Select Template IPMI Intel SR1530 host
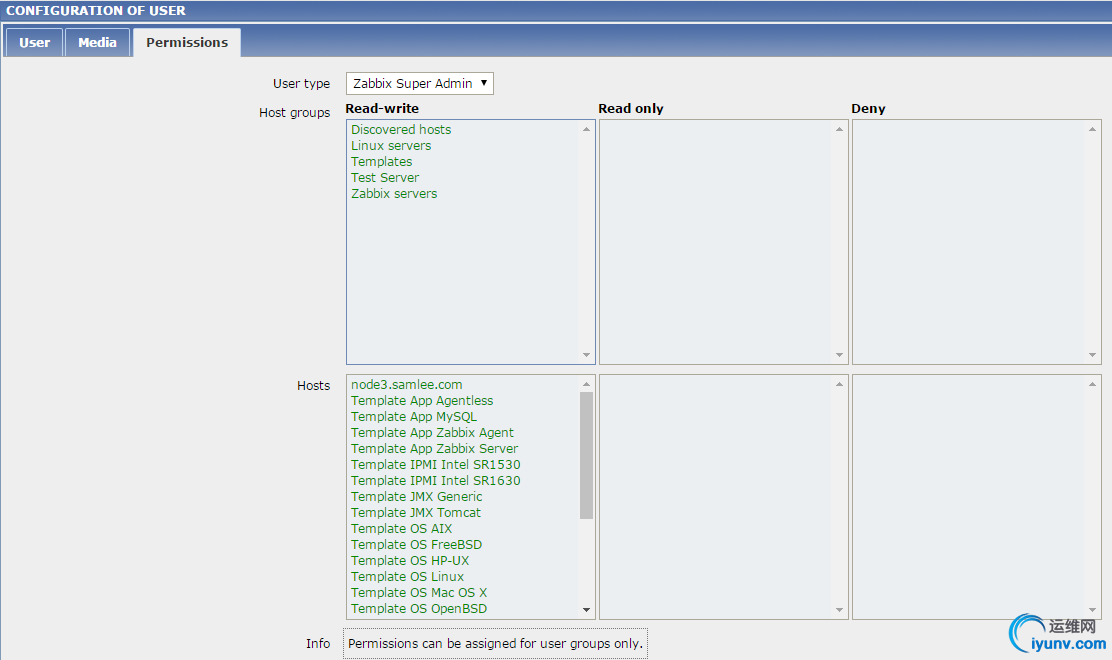The height and width of the screenshot is (660, 1112). tap(435, 464)
